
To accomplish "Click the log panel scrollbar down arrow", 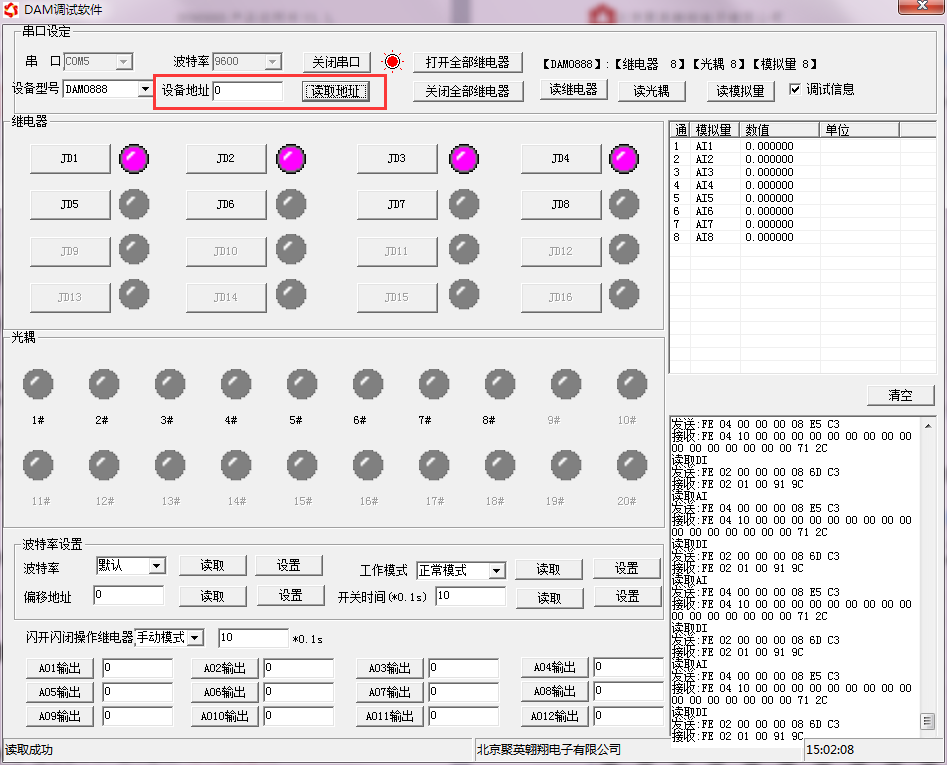I will pos(928,722).
